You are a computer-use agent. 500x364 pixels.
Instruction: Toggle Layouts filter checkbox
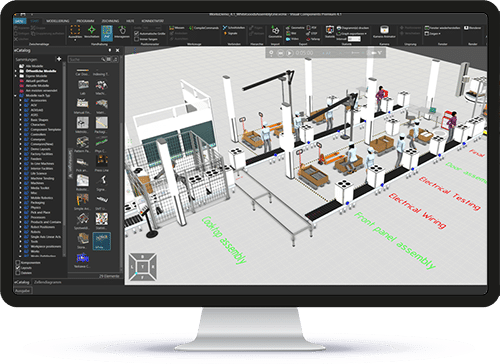[18, 268]
